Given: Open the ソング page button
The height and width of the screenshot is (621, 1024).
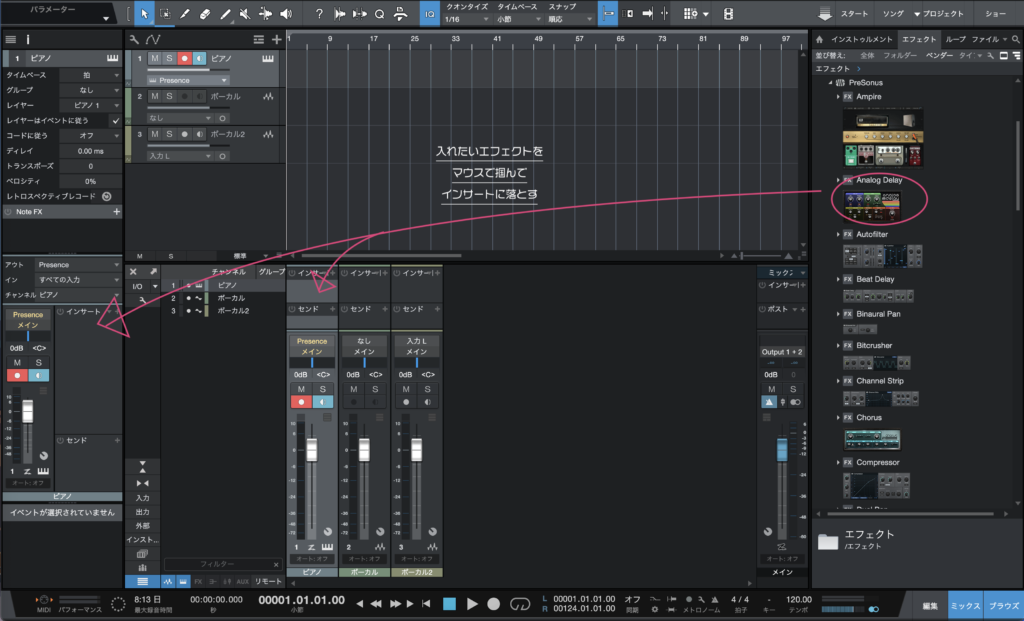Looking at the screenshot, I should [893, 14].
